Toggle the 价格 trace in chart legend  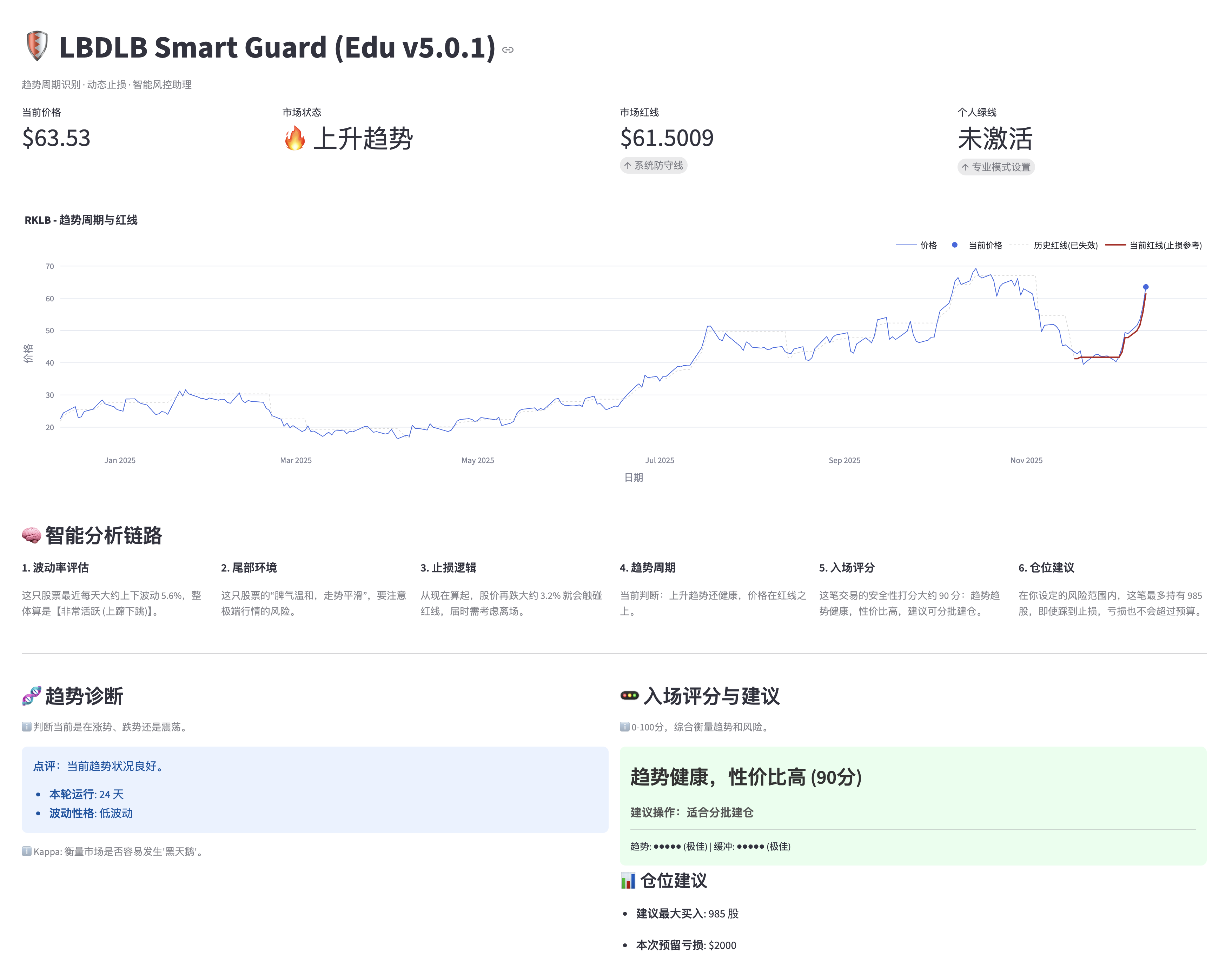coord(928,245)
